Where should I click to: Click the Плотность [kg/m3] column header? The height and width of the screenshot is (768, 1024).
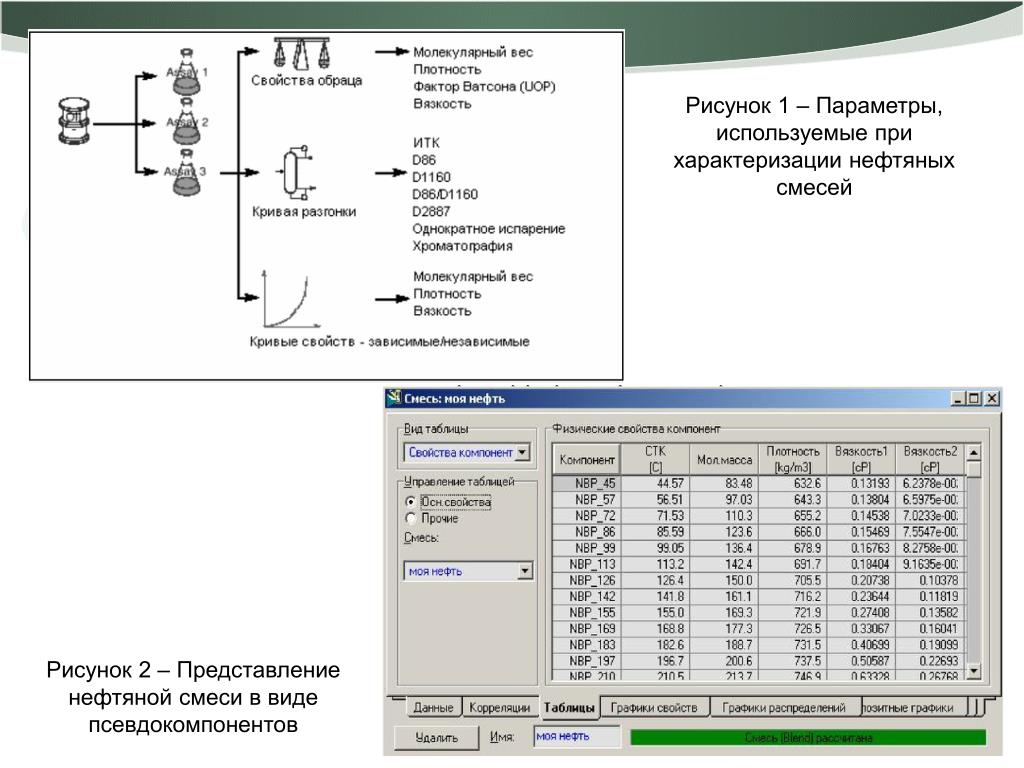point(792,459)
